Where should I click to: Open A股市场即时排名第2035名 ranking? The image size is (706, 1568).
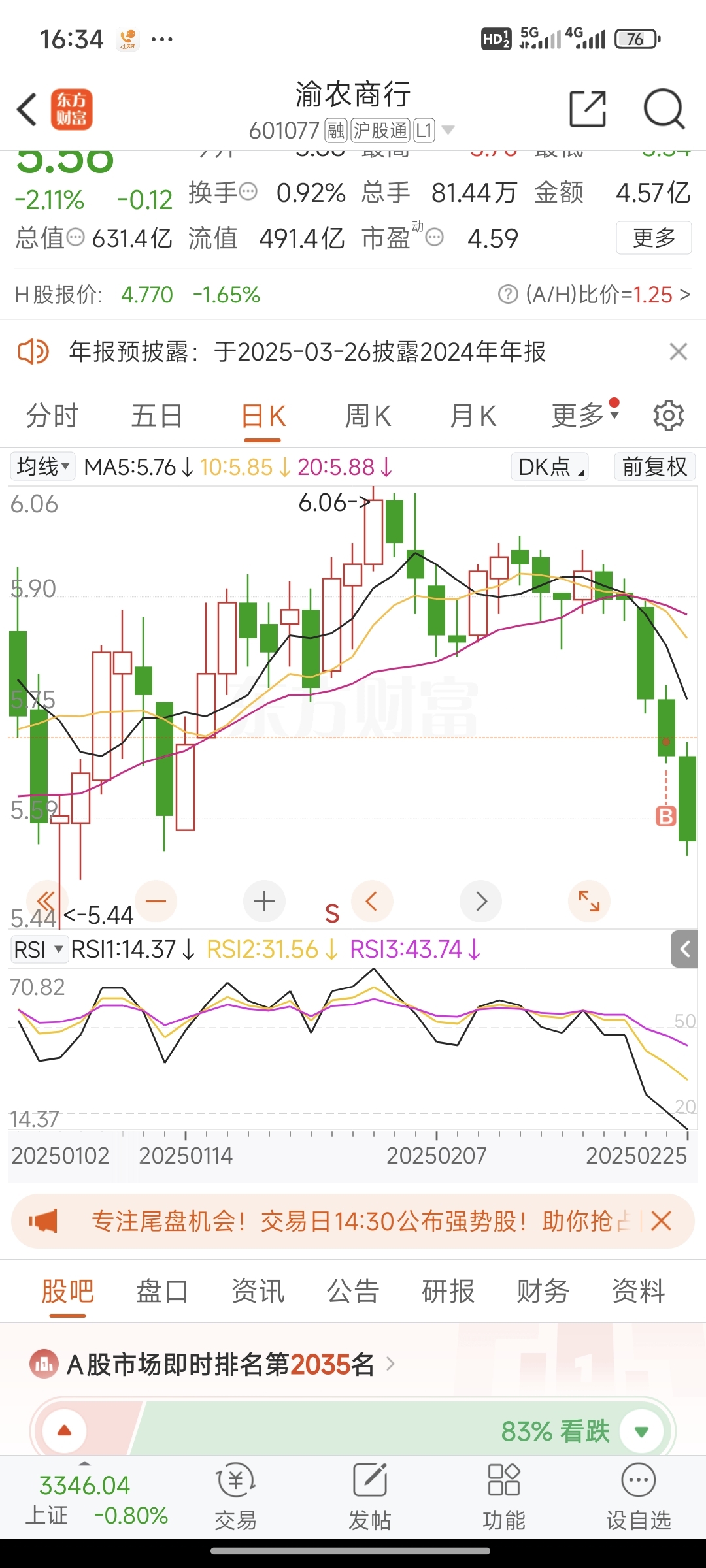[231, 1364]
